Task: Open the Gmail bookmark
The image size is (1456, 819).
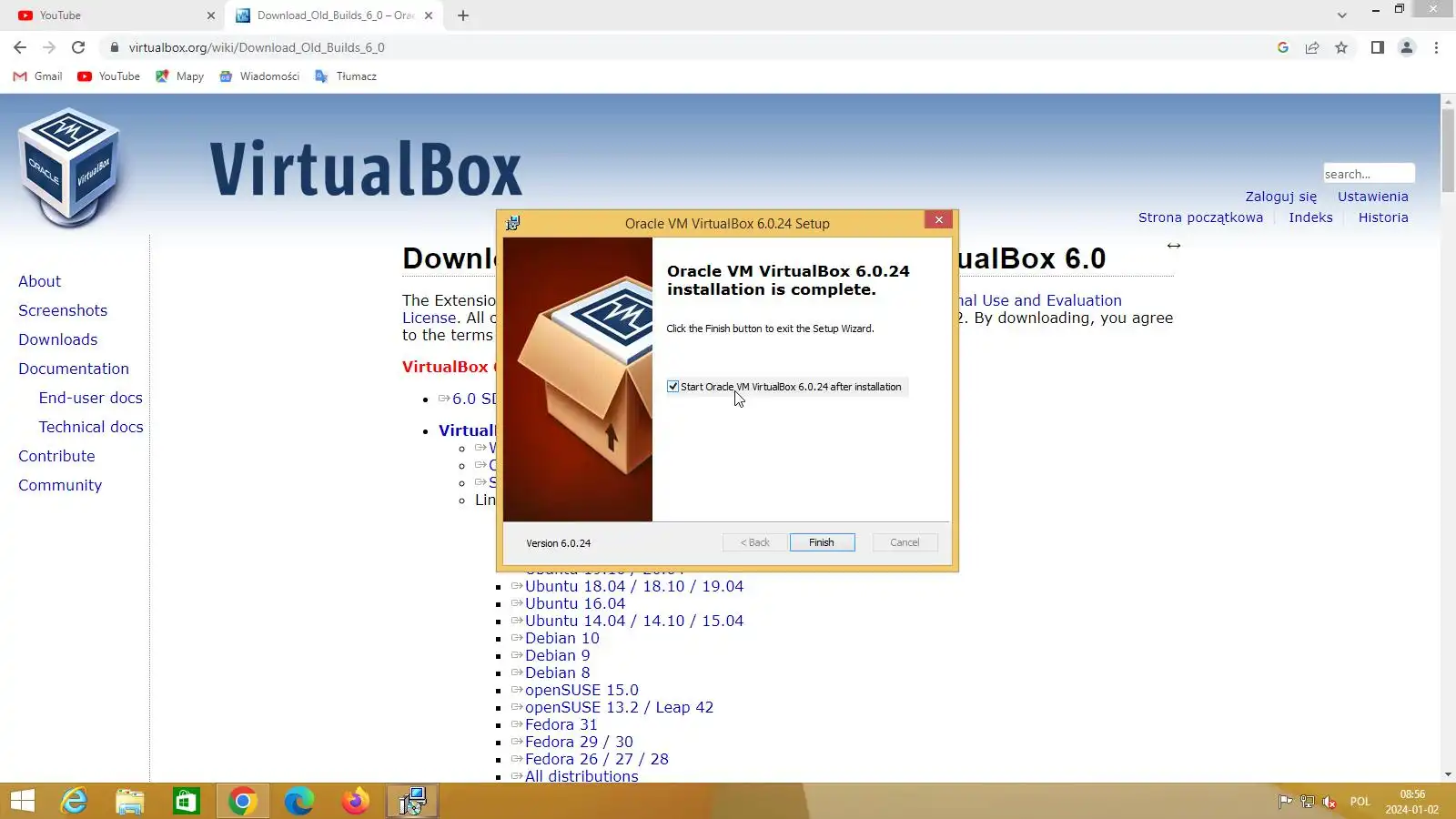Action: (x=37, y=76)
